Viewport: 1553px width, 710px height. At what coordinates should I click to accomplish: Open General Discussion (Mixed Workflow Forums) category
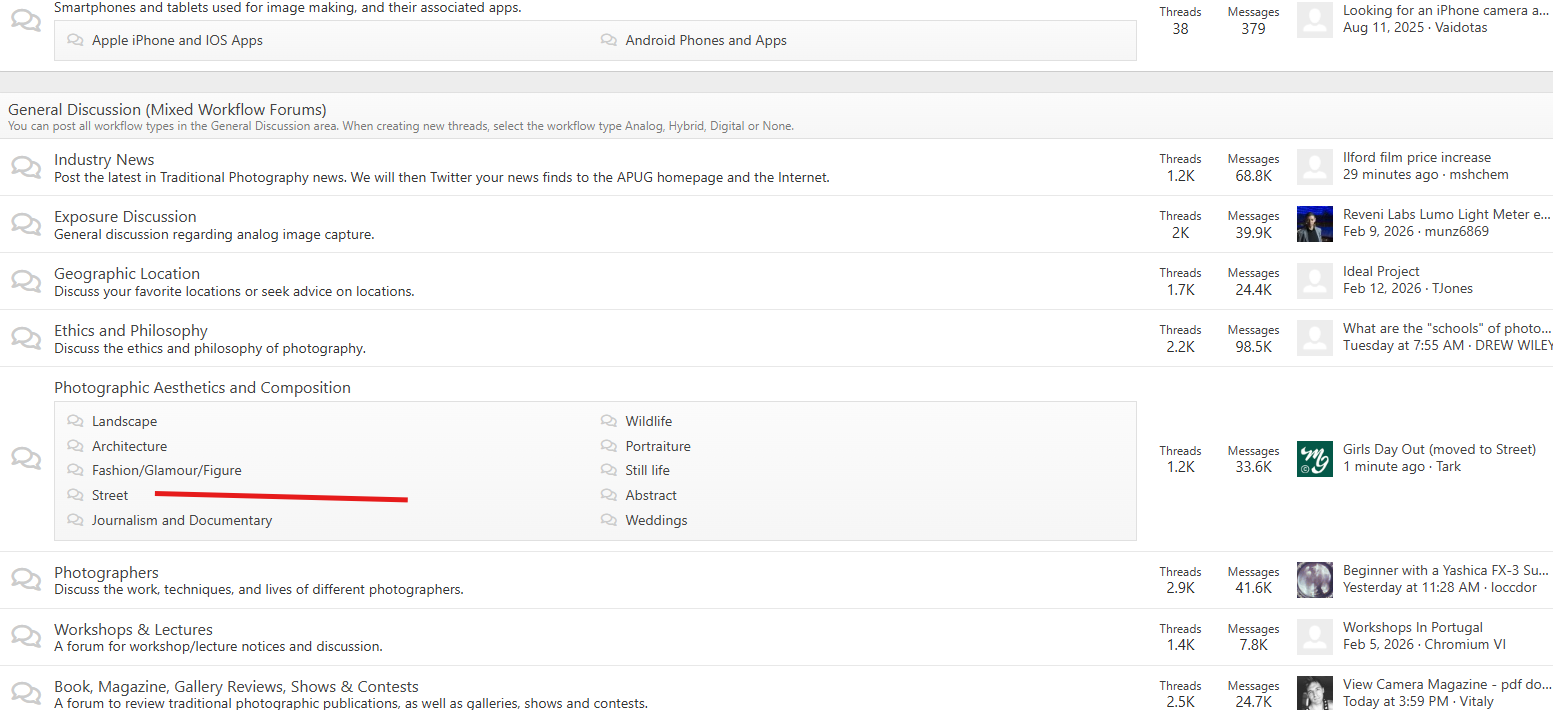point(167,110)
